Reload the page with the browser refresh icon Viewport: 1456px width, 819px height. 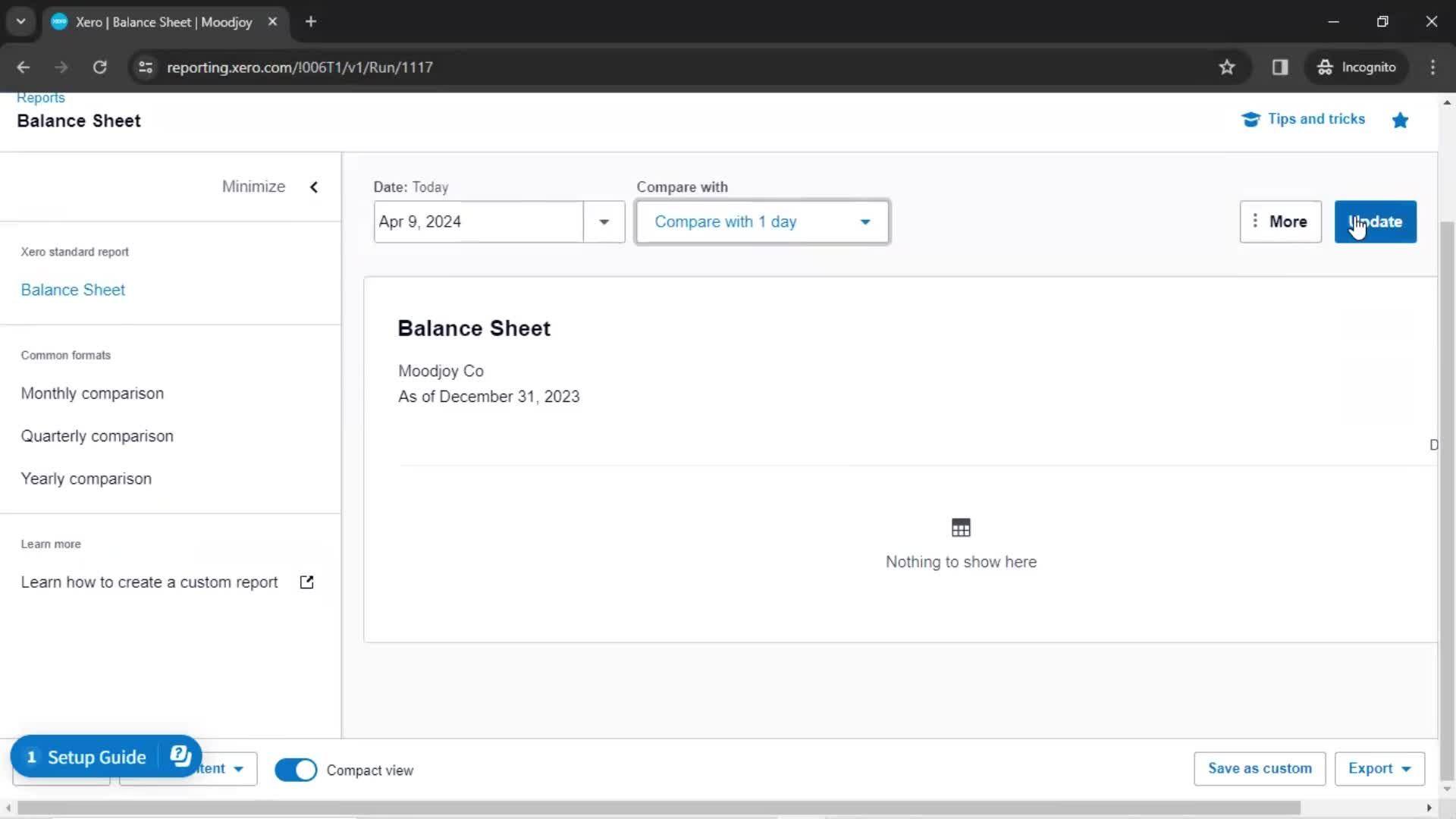pos(99,67)
